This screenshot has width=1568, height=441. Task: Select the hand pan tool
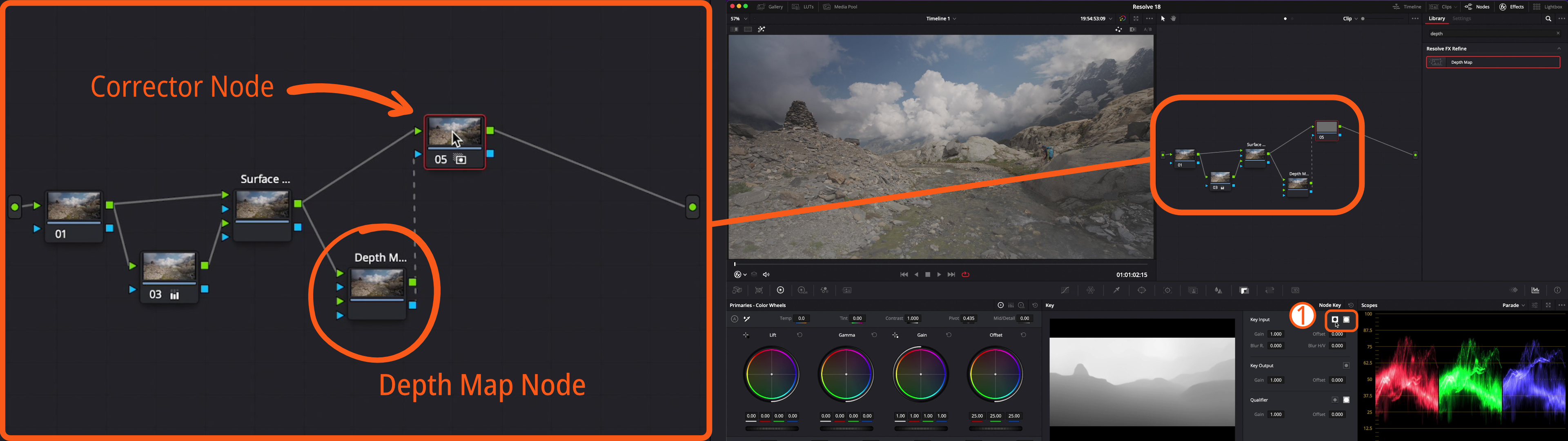pos(1174,19)
